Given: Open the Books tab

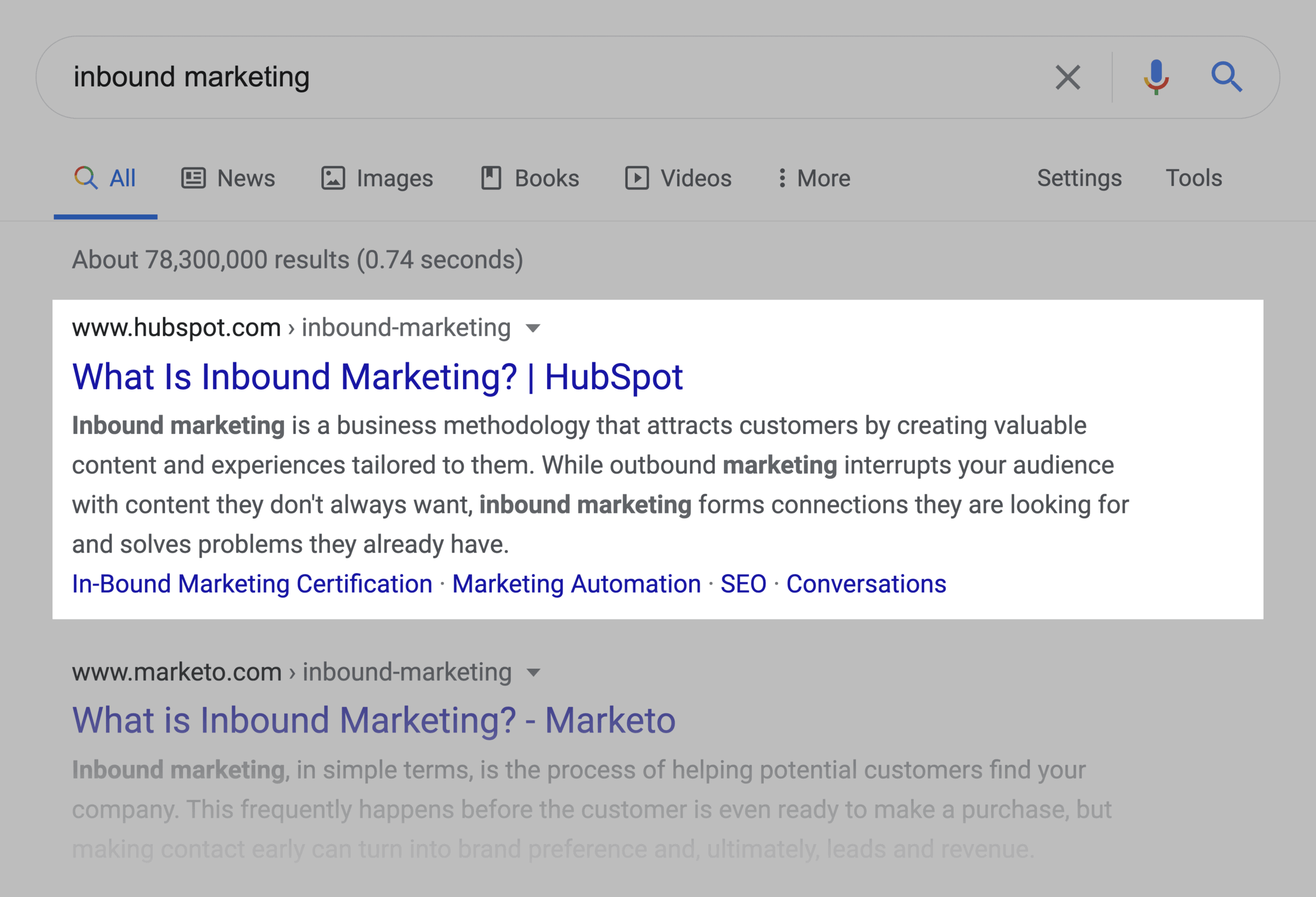Looking at the screenshot, I should click(x=530, y=178).
